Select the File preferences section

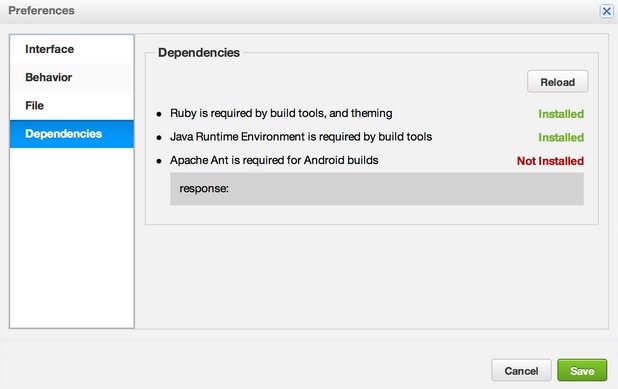pos(72,106)
